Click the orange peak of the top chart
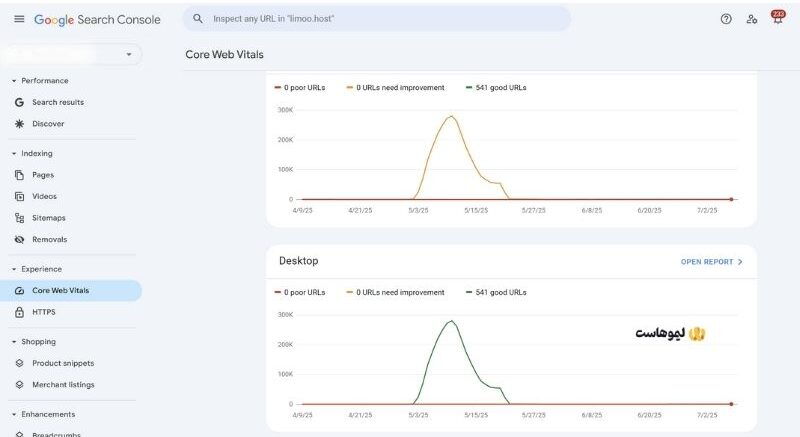 [451, 116]
